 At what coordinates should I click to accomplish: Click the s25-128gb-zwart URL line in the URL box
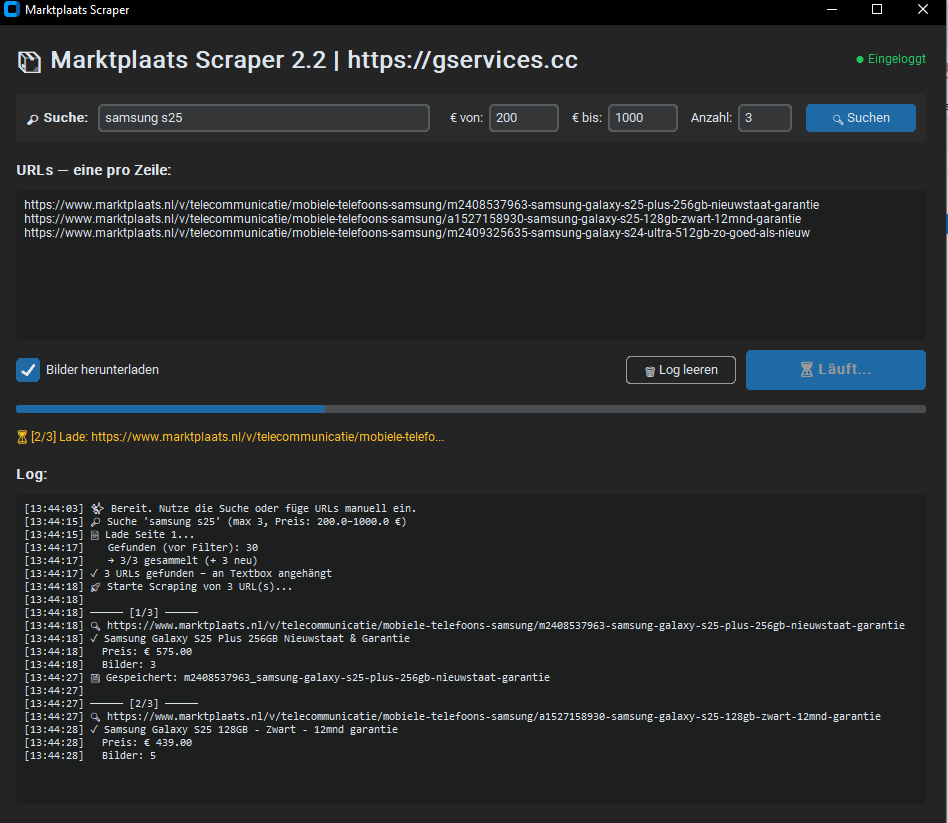tap(412, 218)
